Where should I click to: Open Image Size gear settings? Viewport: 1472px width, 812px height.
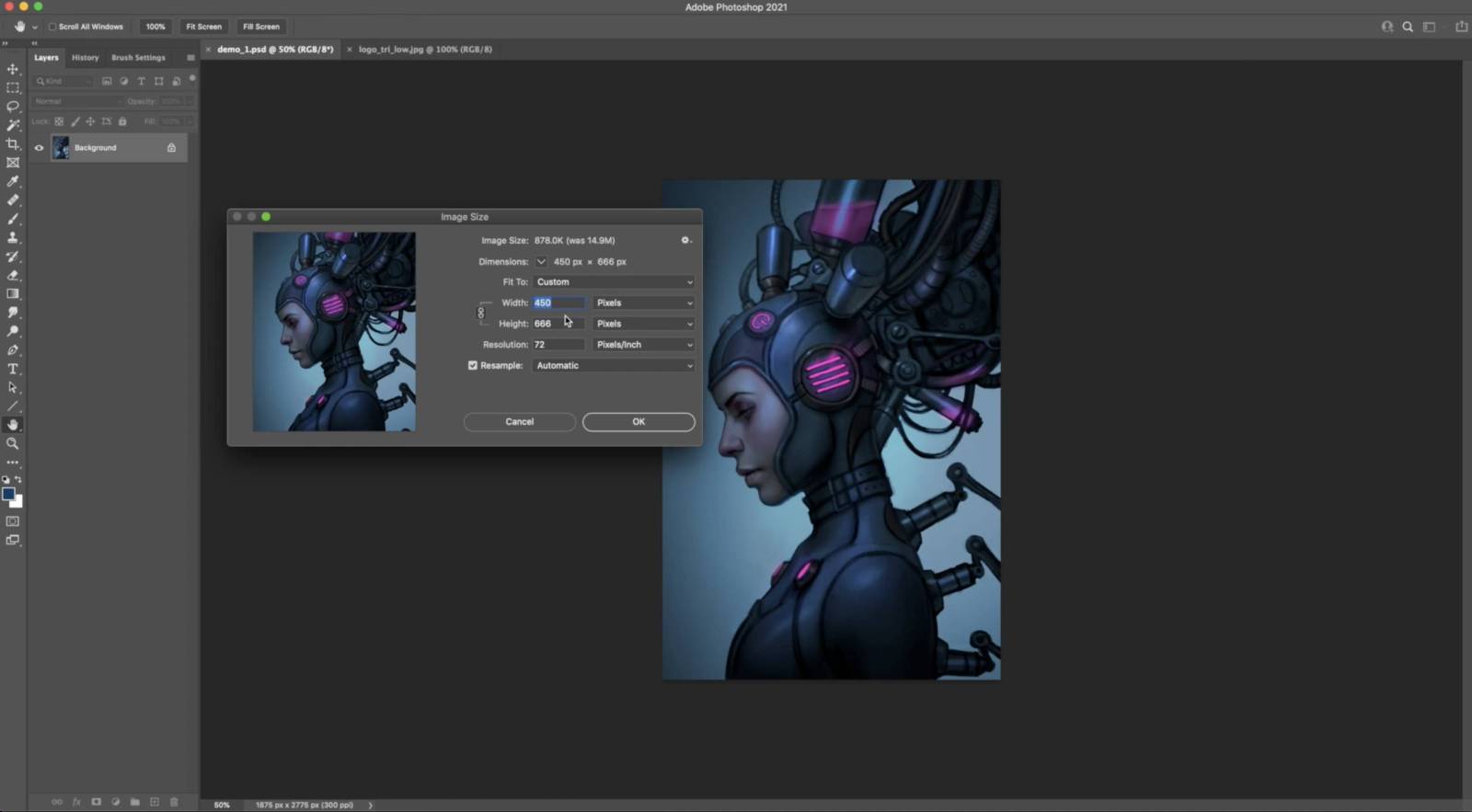point(685,240)
